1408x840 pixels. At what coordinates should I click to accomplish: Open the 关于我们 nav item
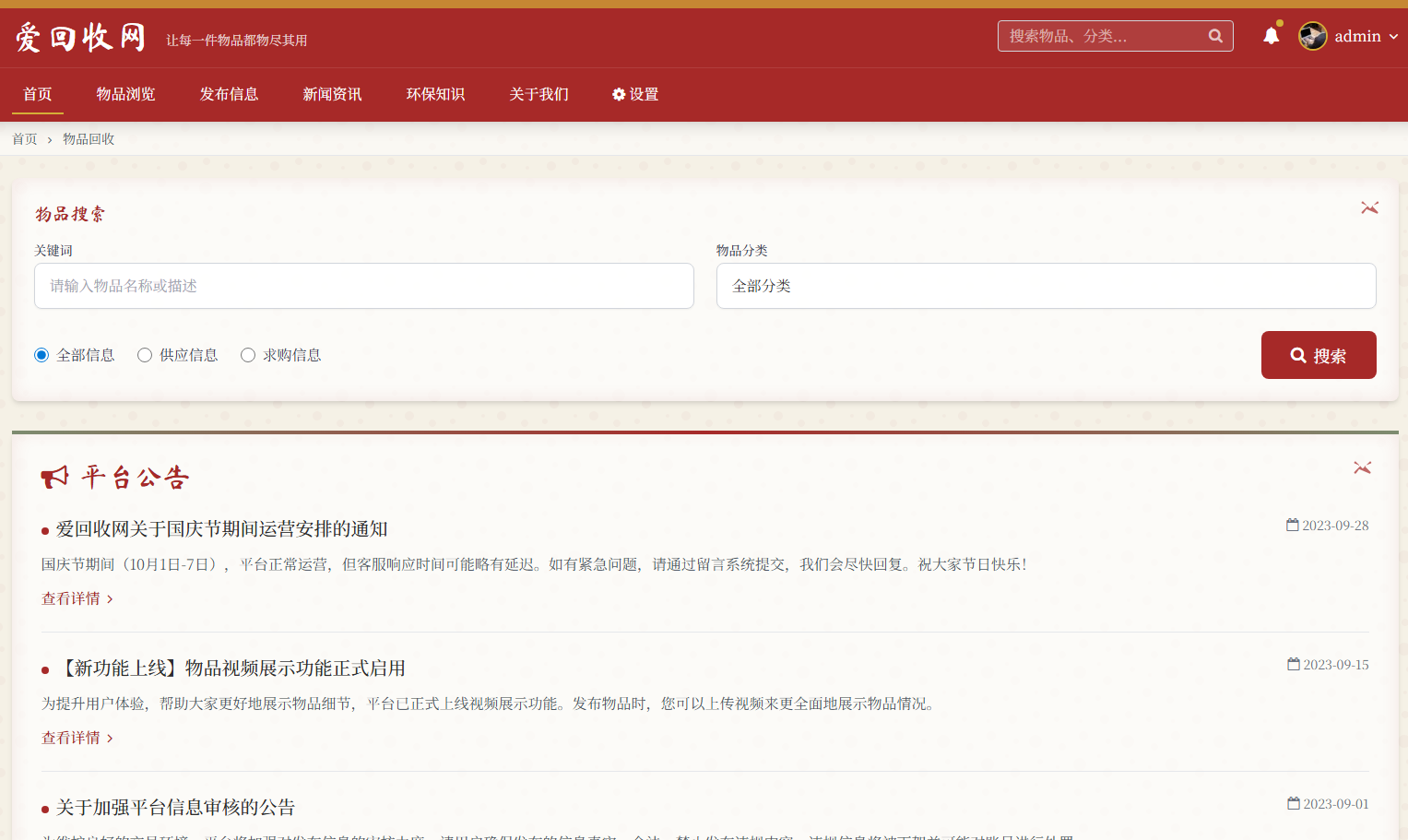(x=539, y=94)
